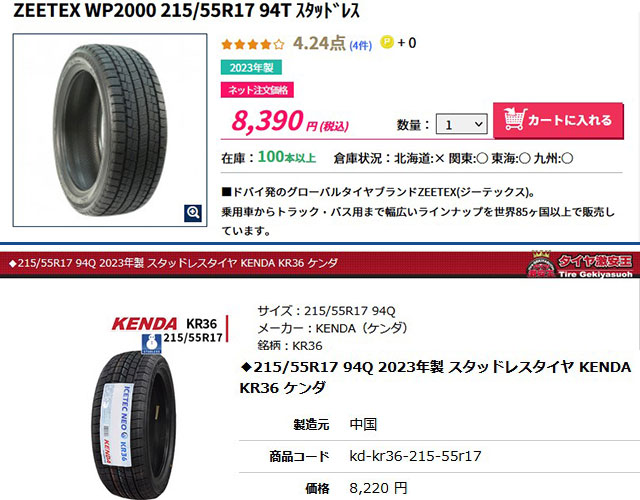640x500 pixels.
Task: Open the red KENDA KR36 header banner
Action: coord(320,264)
